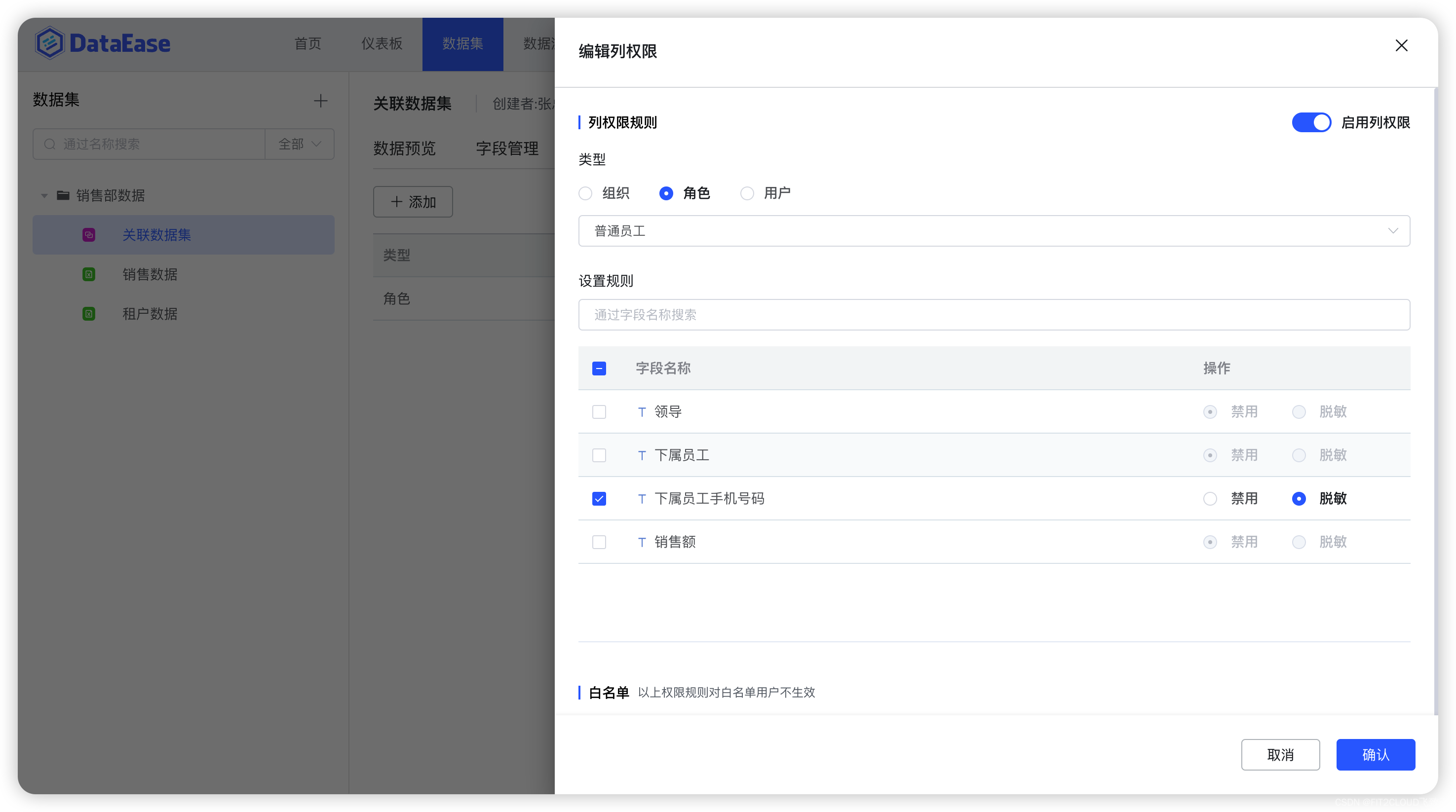Click the text-type icon beside 下属员工
Viewport: 1456px width, 812px height.
click(642, 455)
